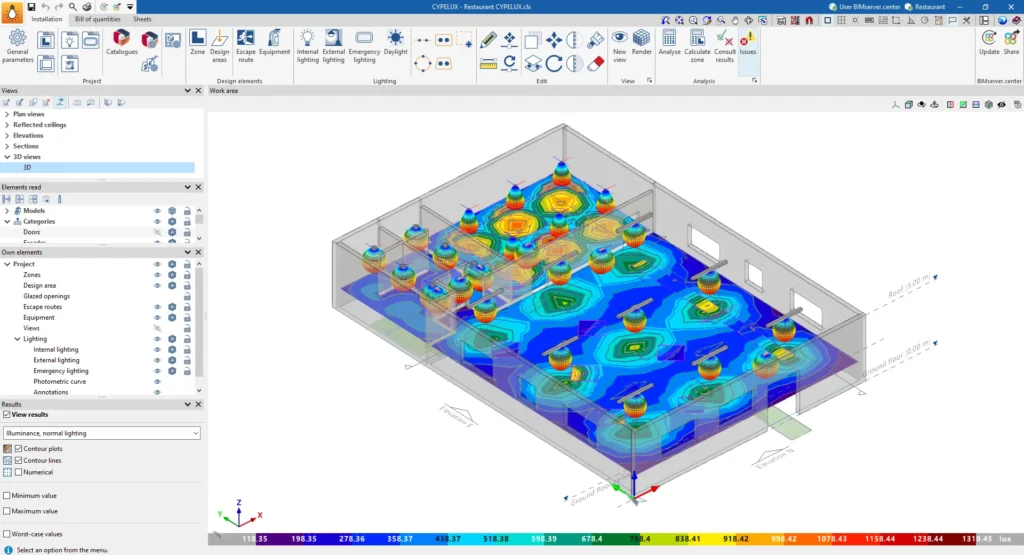The height and width of the screenshot is (555, 1024).
Task: Enable Minimum value checkbox
Action: click(7, 496)
